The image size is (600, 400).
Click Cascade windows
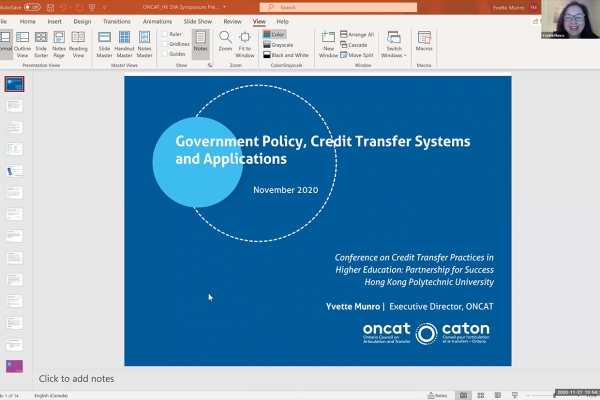coord(354,45)
